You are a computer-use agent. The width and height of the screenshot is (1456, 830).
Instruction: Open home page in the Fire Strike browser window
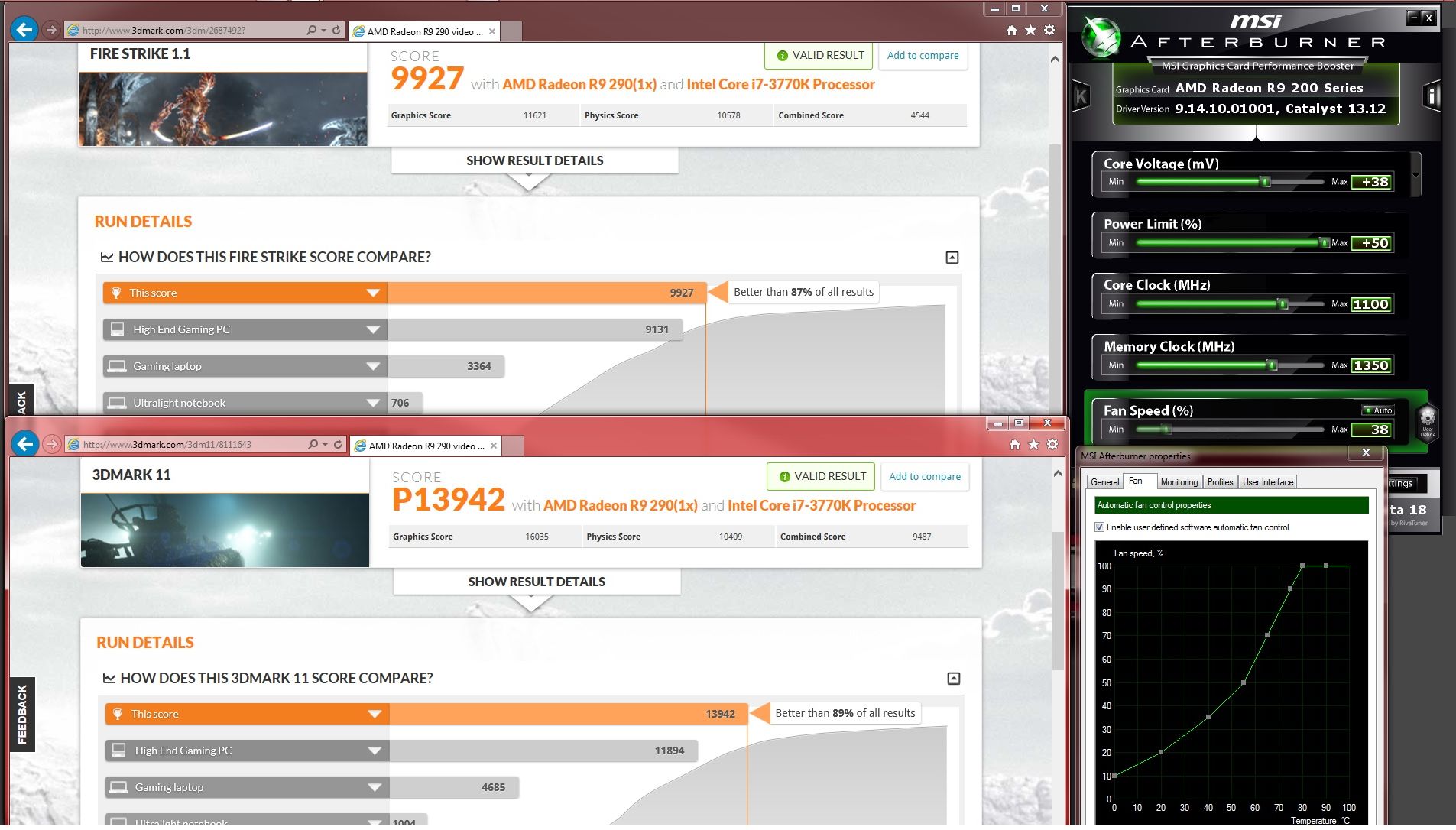1012,30
